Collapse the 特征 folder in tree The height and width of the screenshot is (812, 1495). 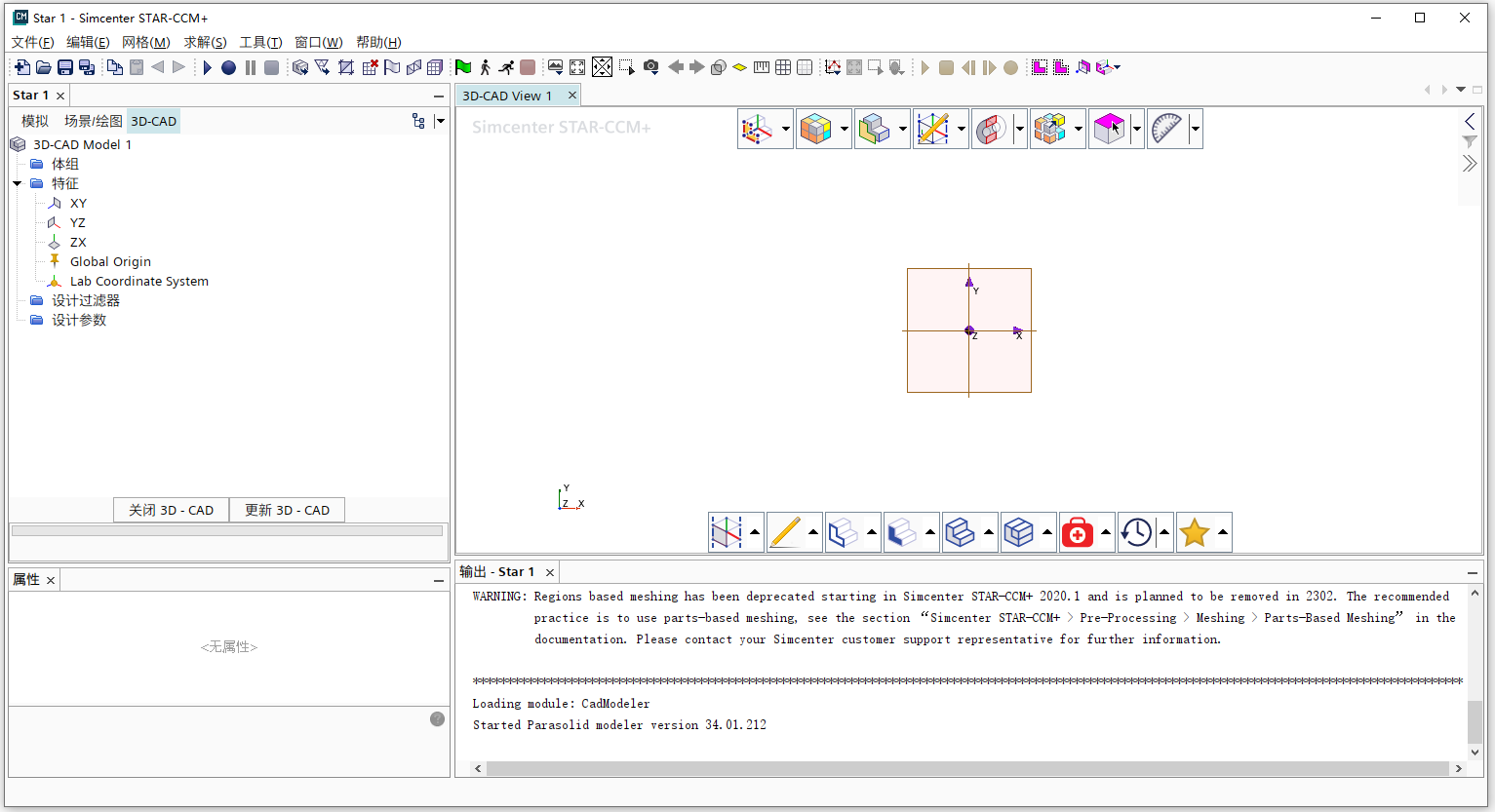[x=18, y=183]
